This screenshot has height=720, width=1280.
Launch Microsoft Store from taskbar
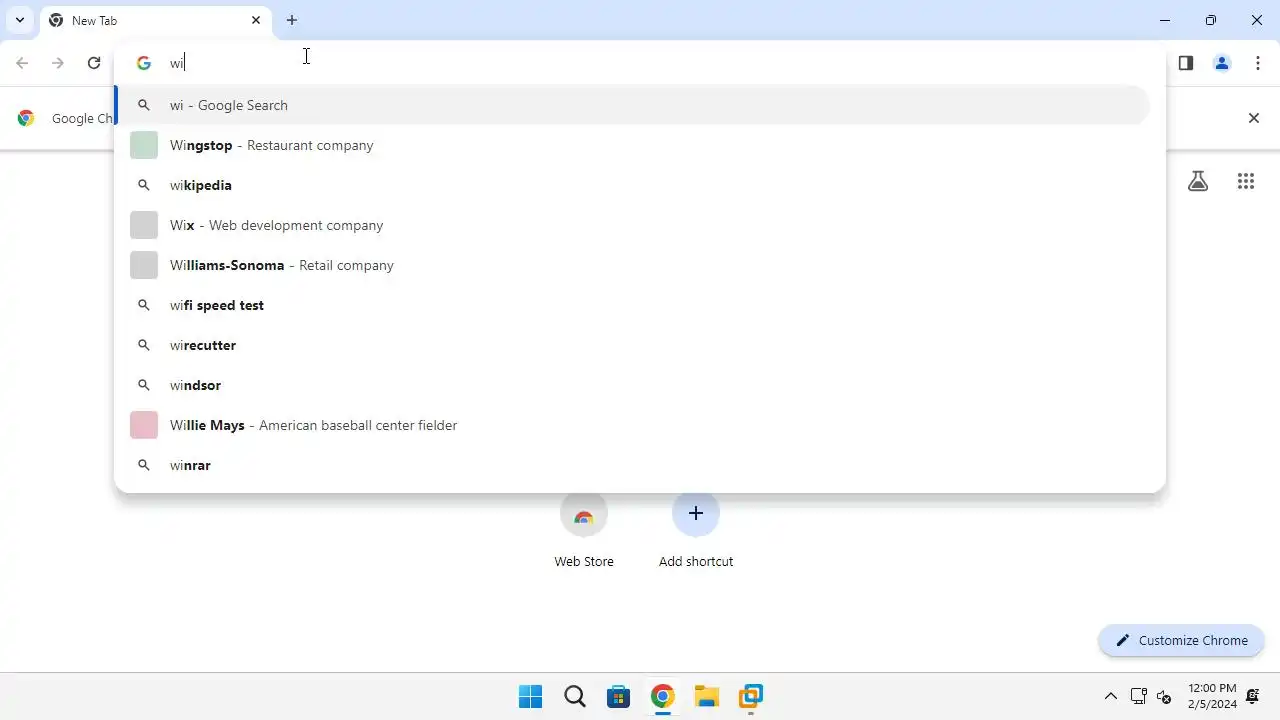(x=618, y=696)
